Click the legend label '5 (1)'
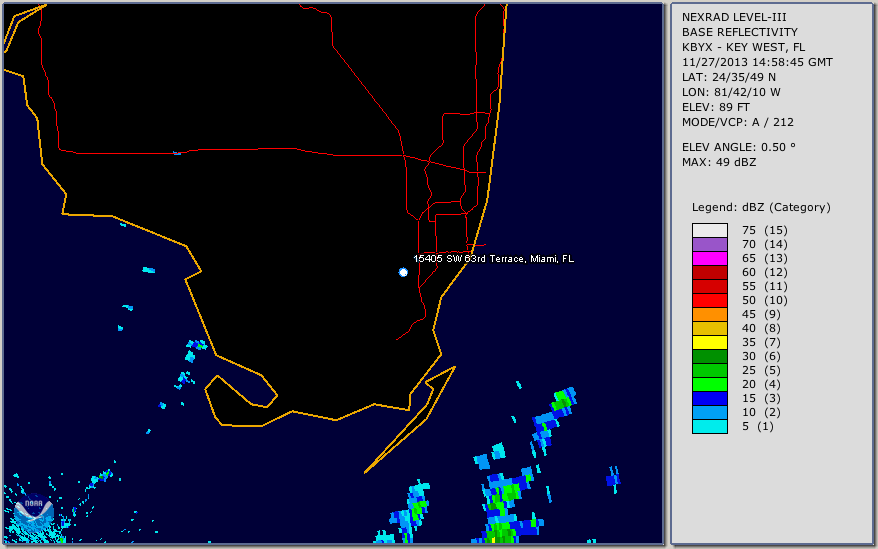878x549 pixels. tap(758, 426)
